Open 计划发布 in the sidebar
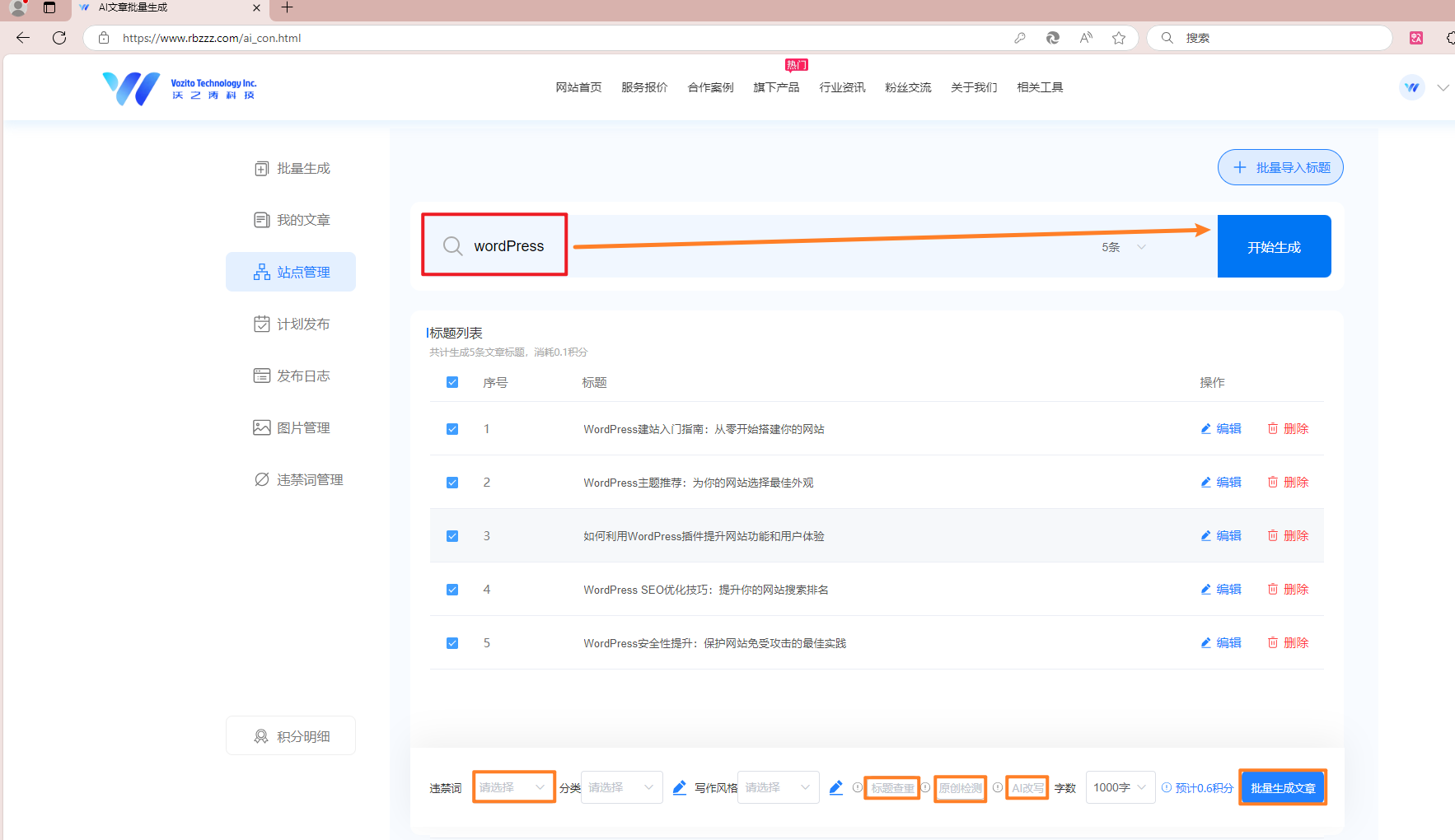Screen dimensions: 1455x840 [x=292, y=324]
